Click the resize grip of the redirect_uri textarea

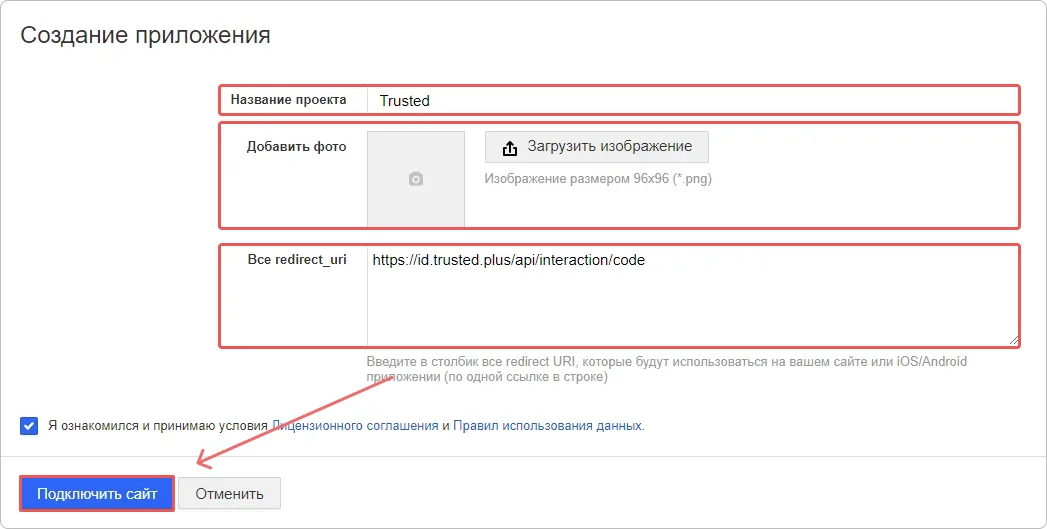coord(1014,340)
